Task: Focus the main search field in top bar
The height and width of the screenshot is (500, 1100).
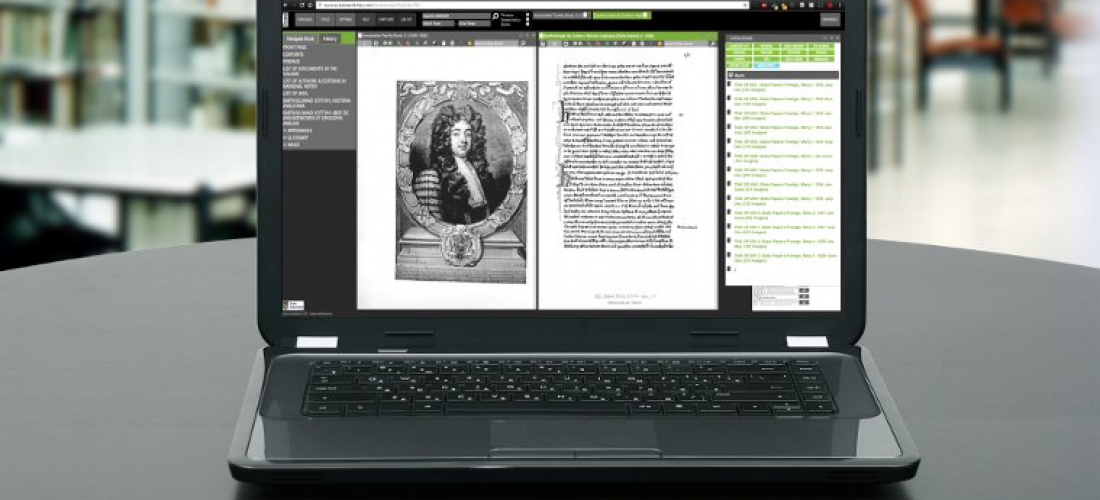Action: point(456,15)
